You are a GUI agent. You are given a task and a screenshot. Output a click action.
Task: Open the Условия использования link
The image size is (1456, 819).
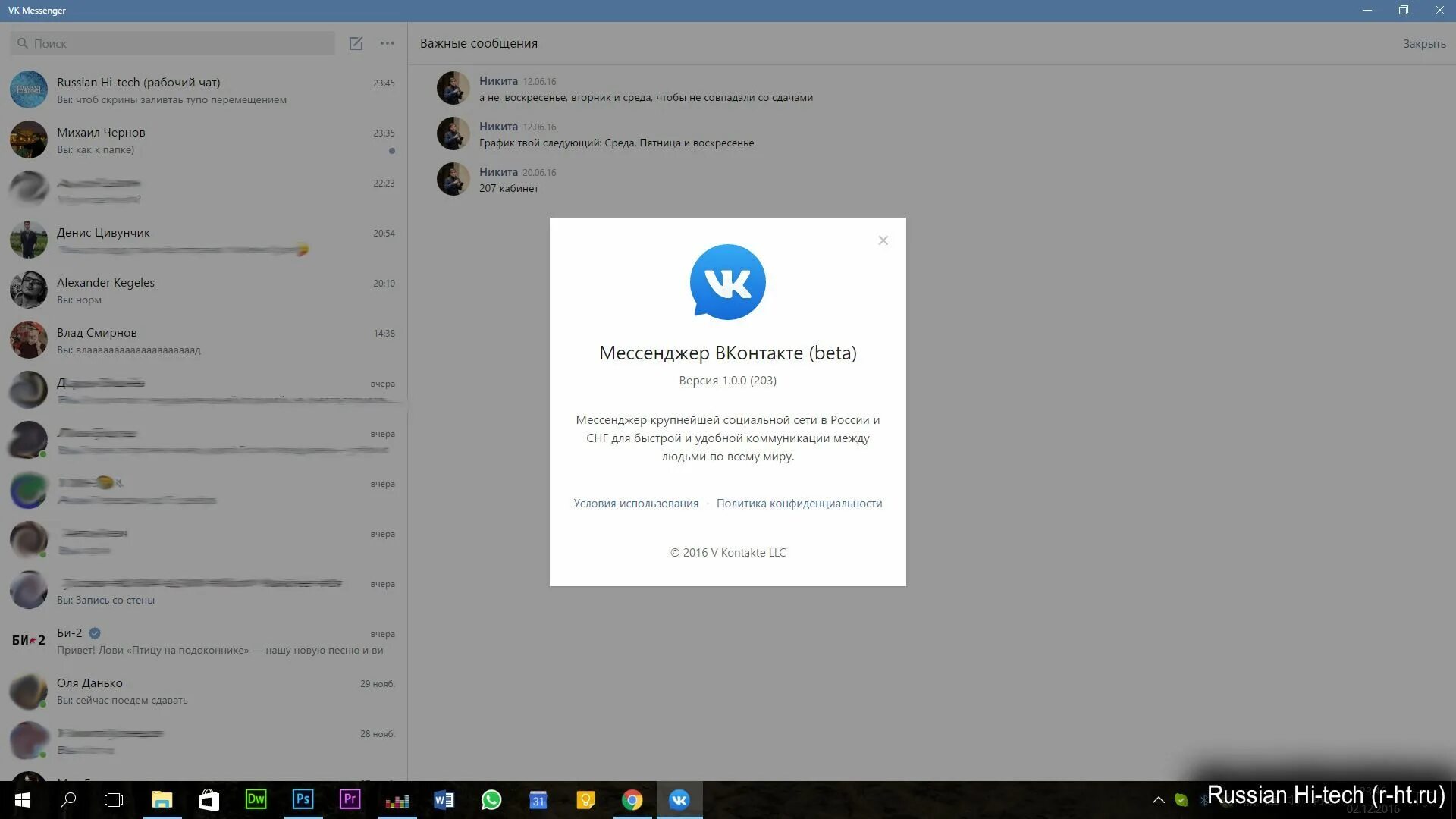(635, 504)
